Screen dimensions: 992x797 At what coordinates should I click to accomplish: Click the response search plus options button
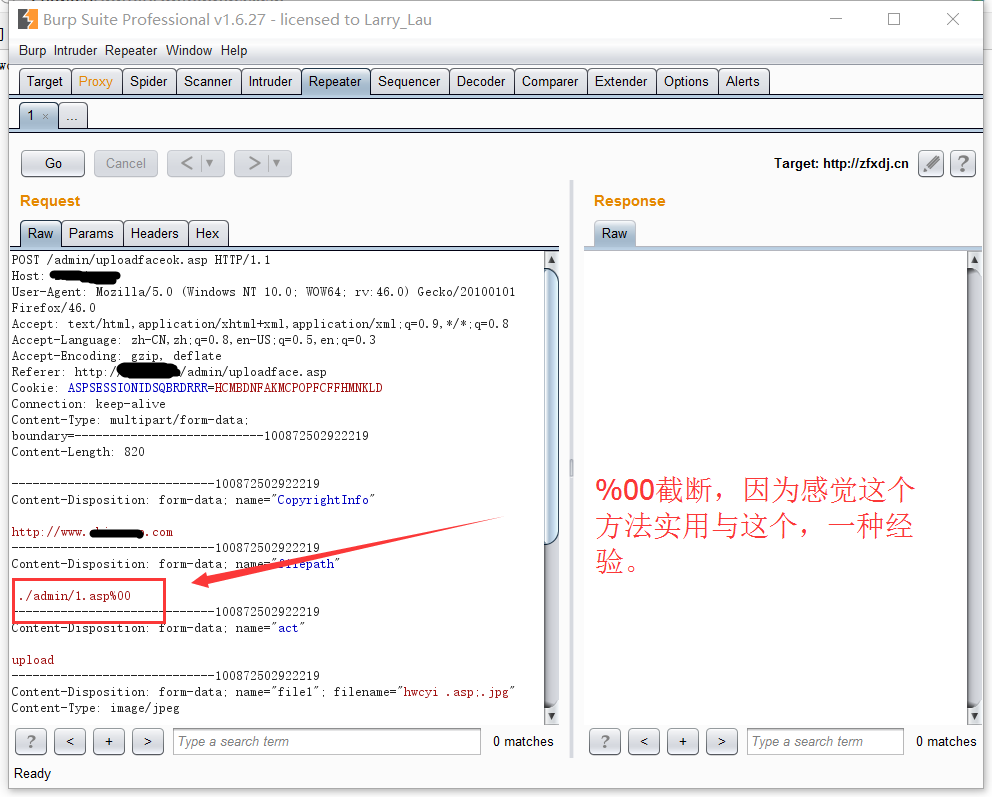683,741
